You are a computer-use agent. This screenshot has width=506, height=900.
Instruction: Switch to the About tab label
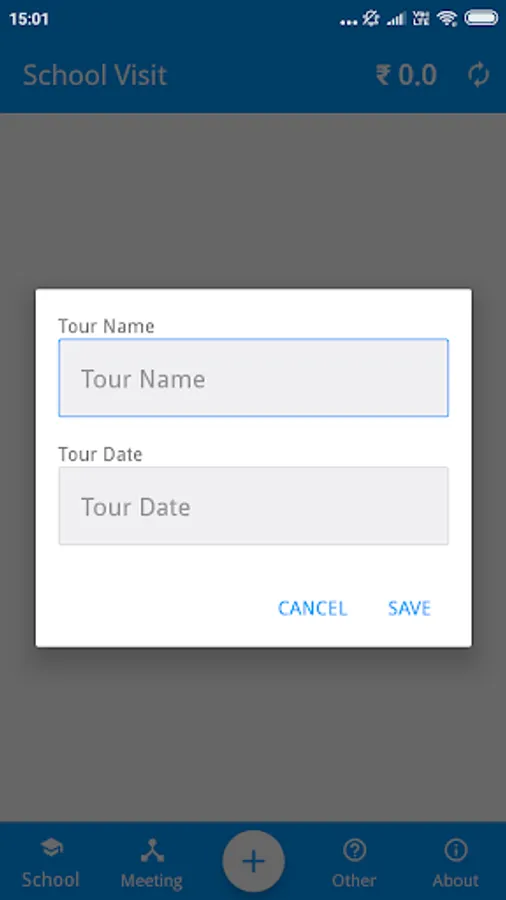tap(456, 880)
